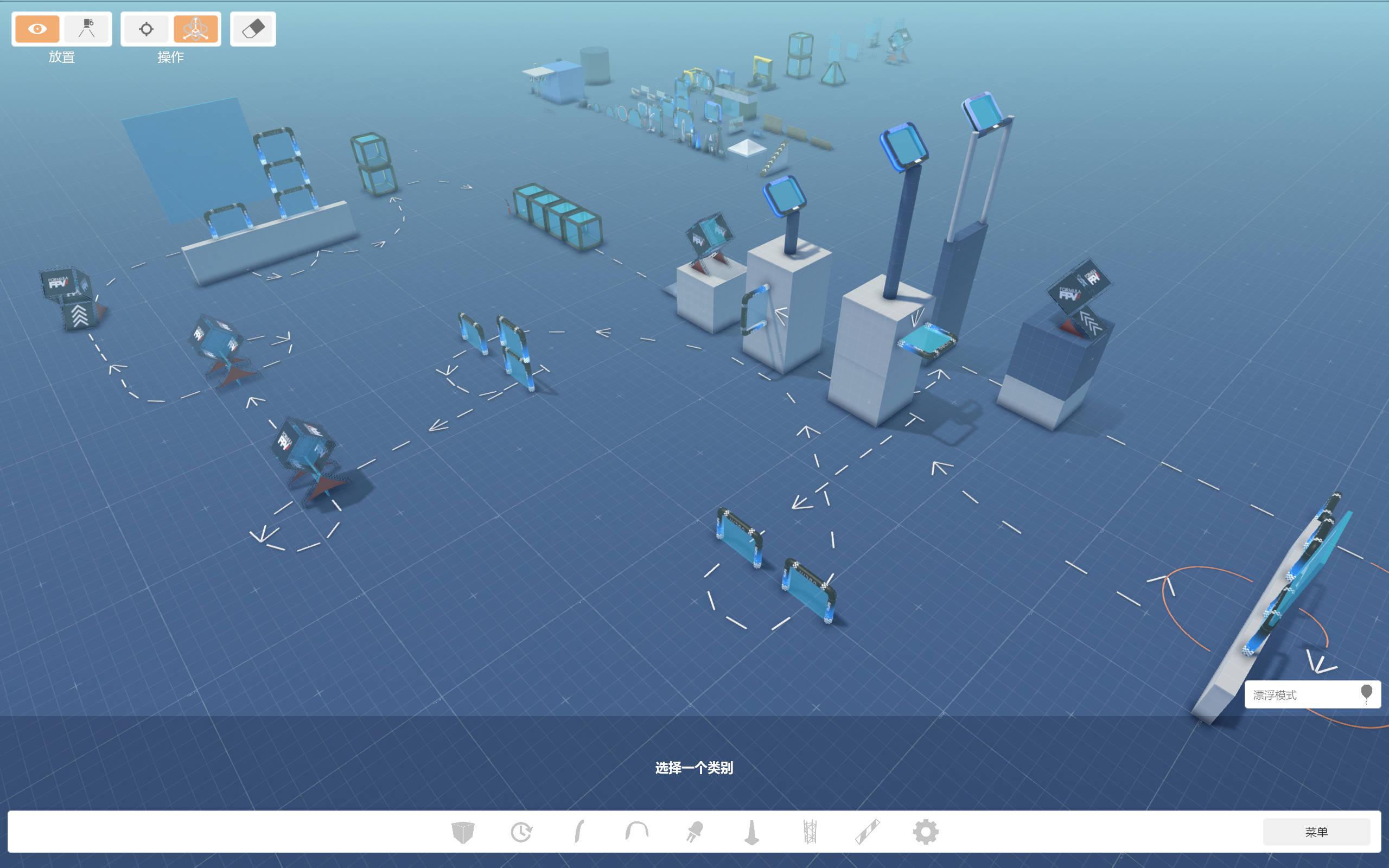Open the clock timer category
The width and height of the screenshot is (1389, 868).
coord(521,832)
